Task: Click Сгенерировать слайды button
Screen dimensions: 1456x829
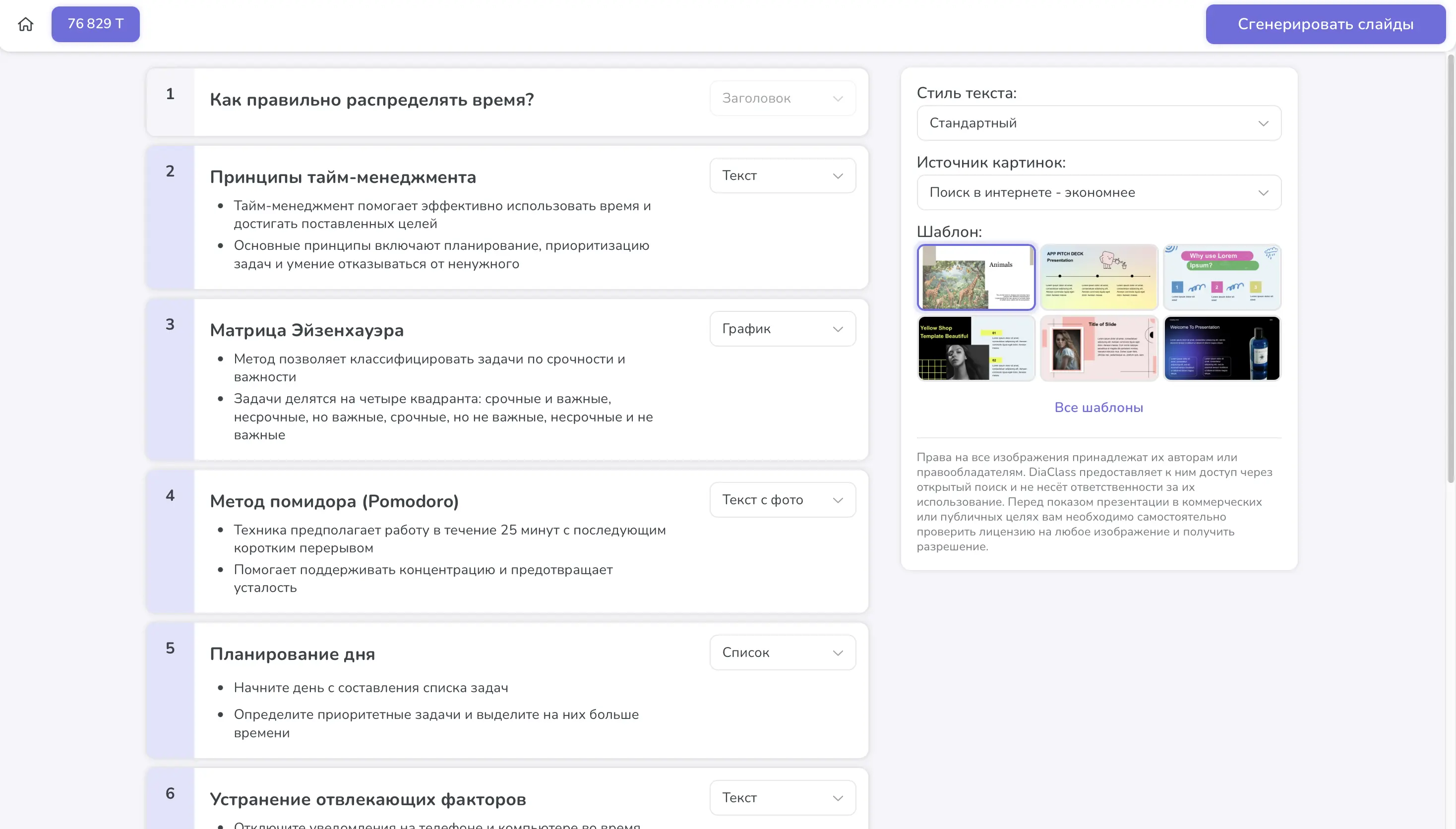Action: point(1325,24)
